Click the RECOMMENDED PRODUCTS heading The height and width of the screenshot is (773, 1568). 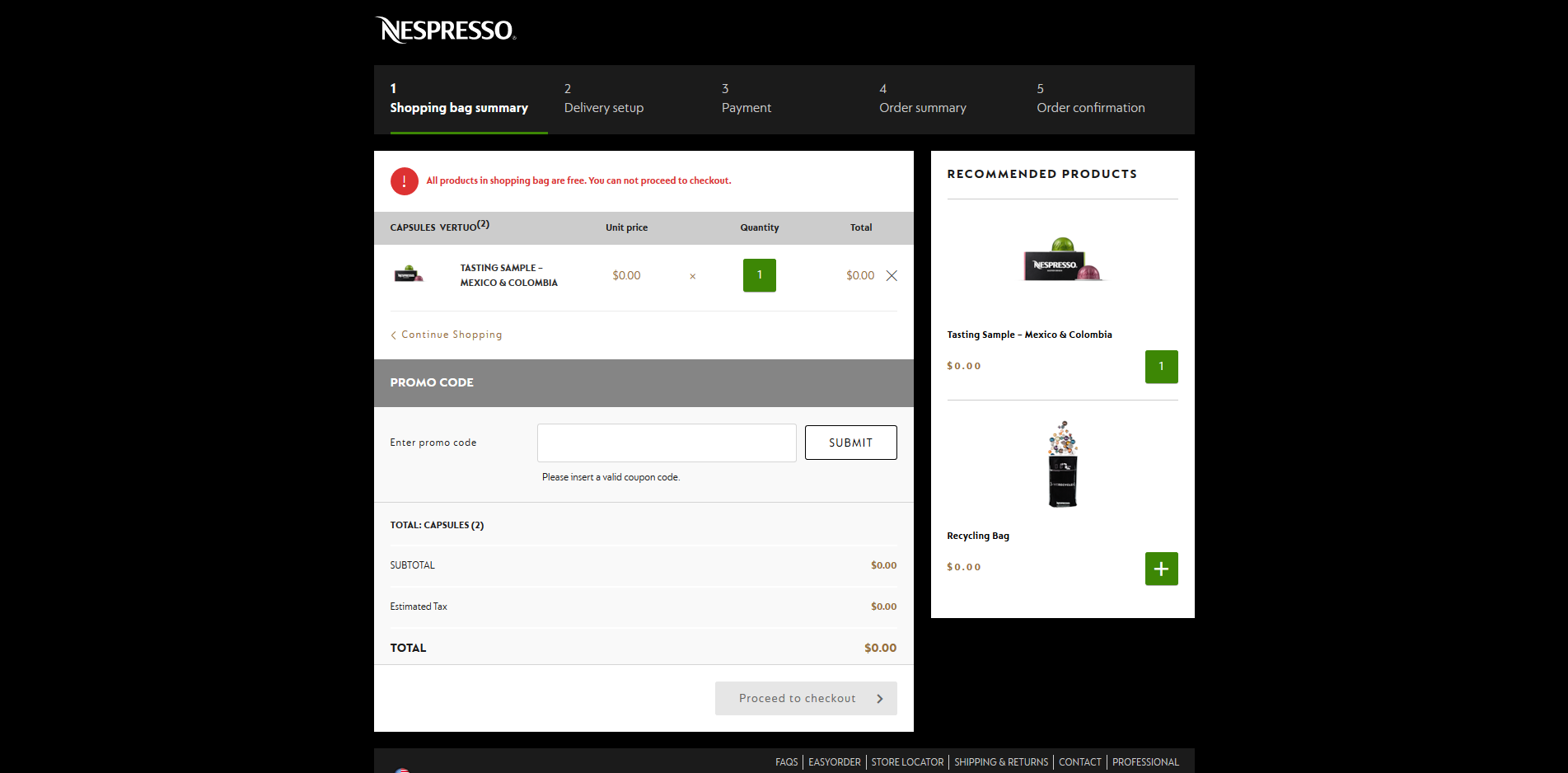[1041, 174]
